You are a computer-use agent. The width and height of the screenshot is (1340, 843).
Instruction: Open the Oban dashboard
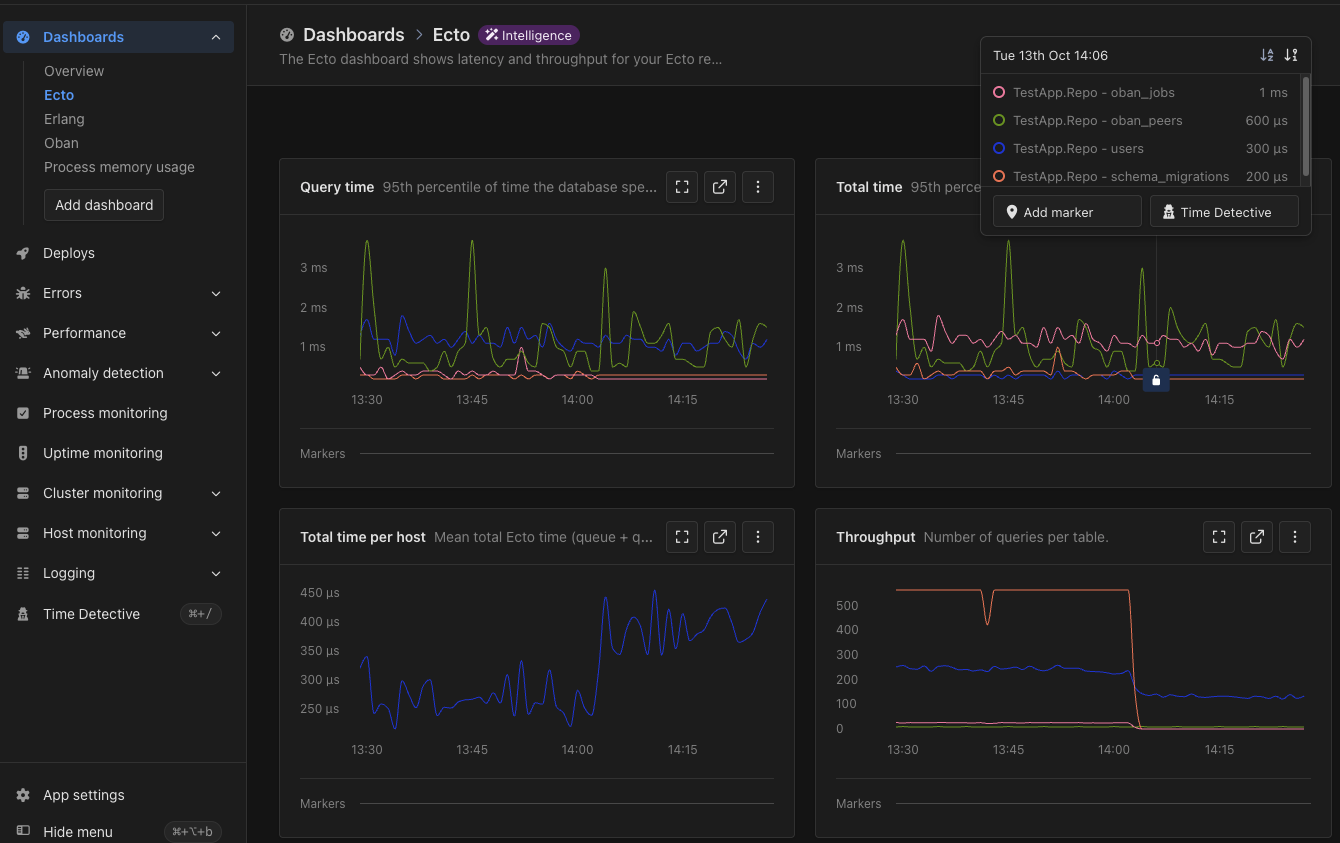[61, 143]
